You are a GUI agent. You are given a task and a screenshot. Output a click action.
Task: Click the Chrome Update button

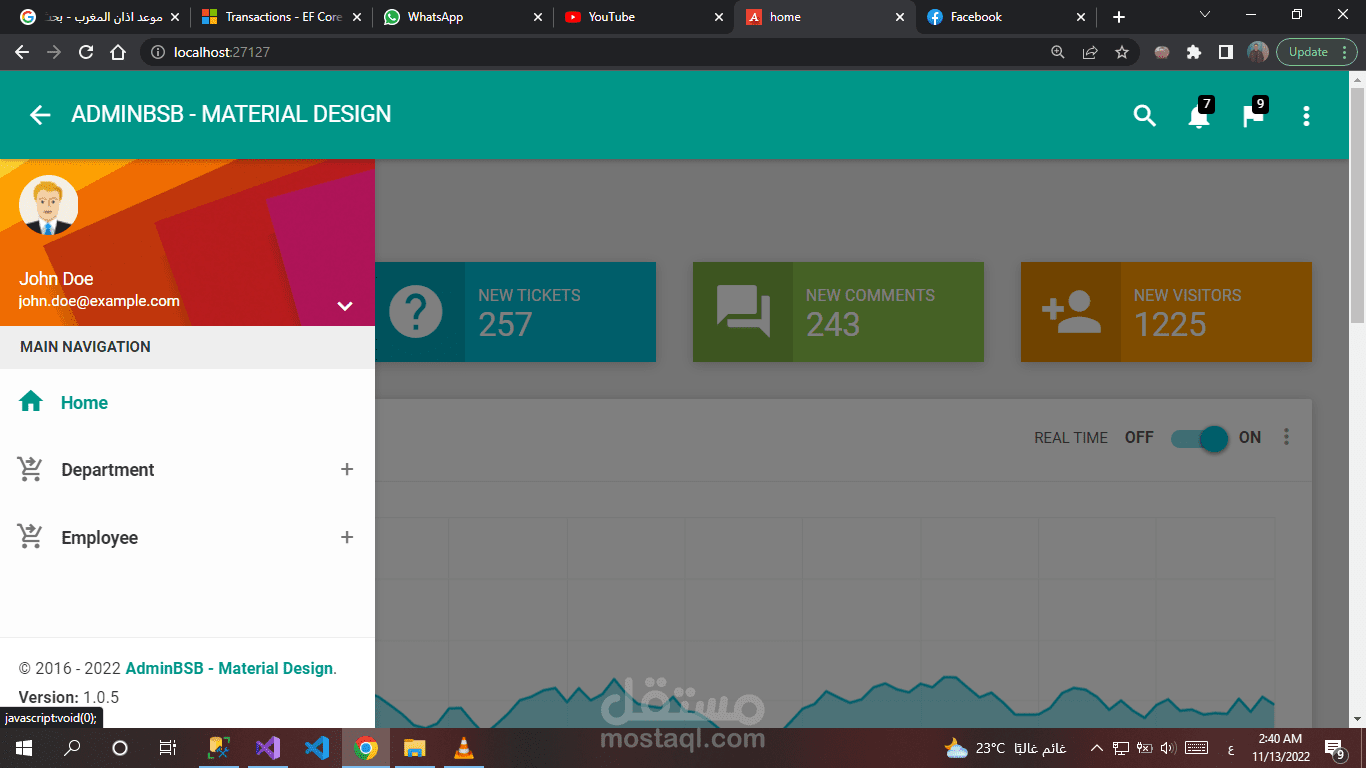(x=1315, y=52)
